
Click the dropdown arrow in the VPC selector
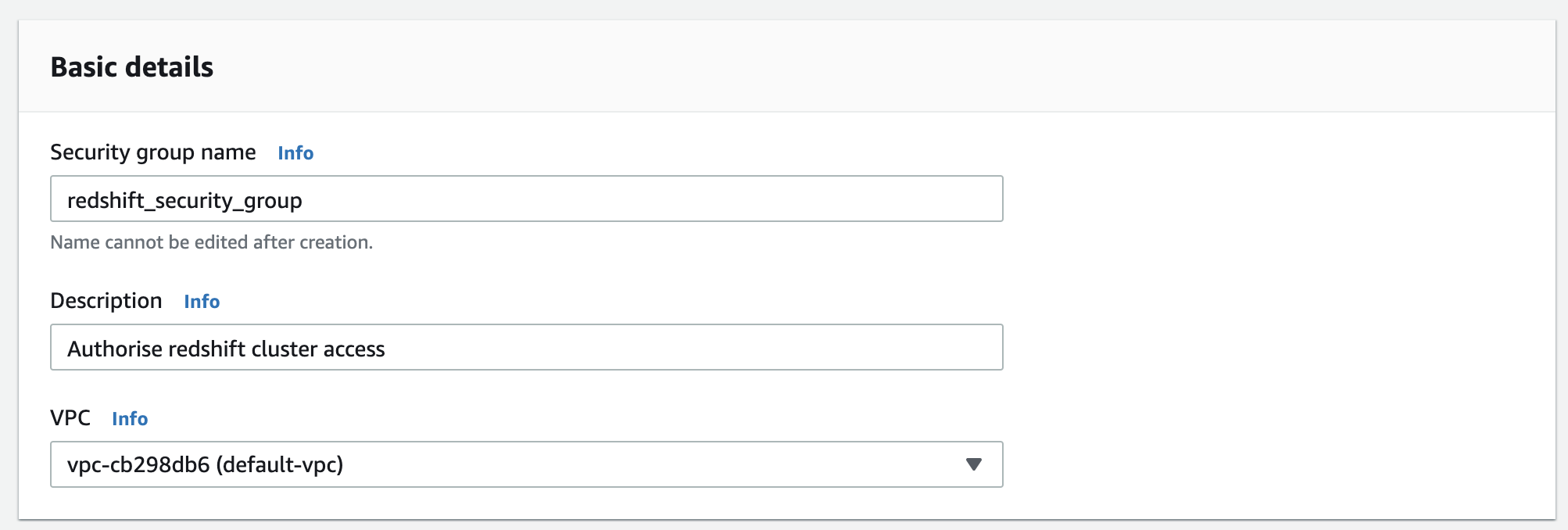[973, 464]
